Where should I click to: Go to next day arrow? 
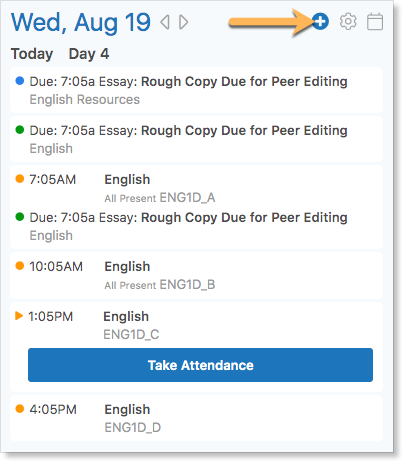coord(183,22)
